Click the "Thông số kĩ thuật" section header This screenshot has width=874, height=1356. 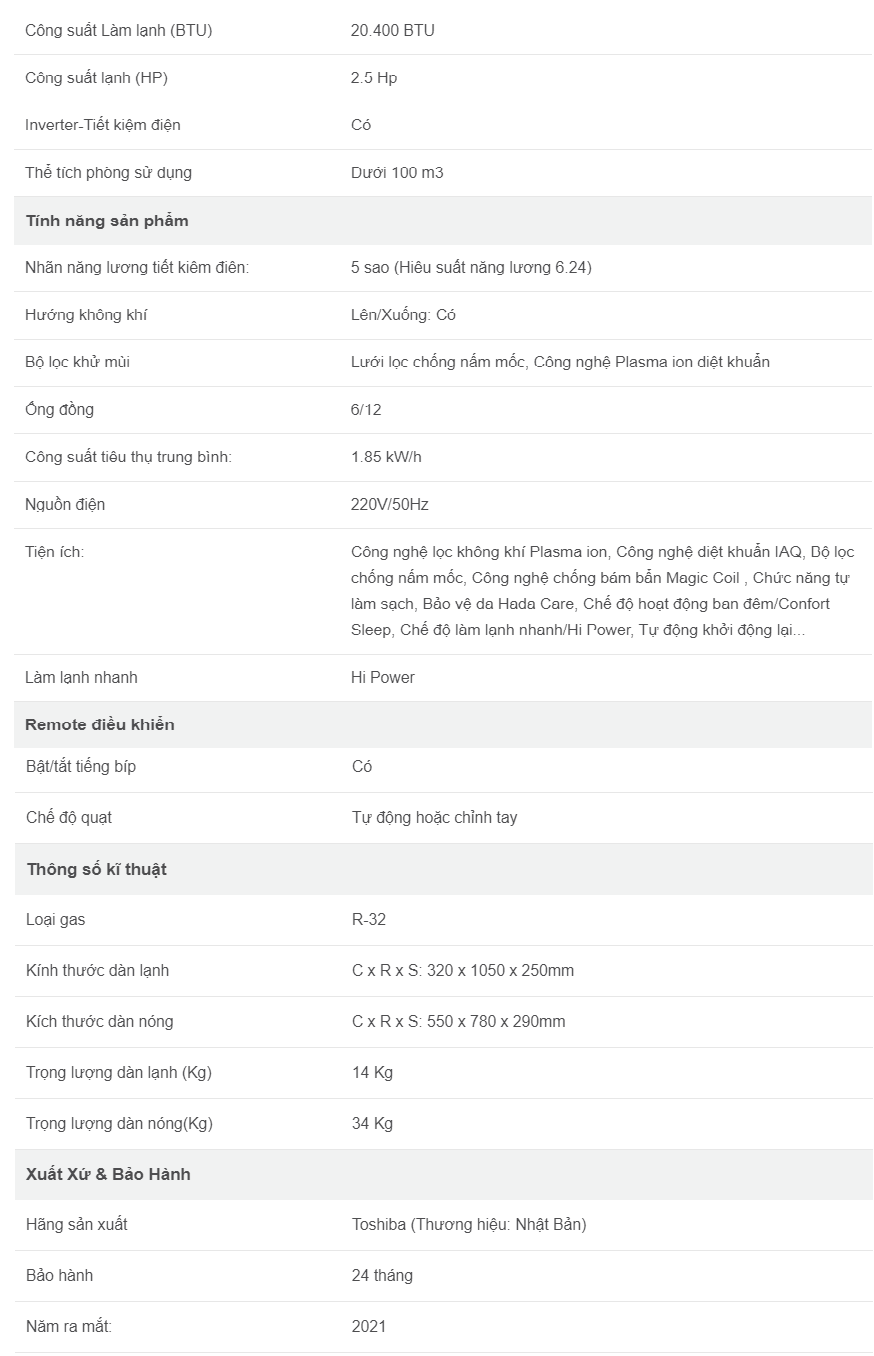tap(97, 870)
